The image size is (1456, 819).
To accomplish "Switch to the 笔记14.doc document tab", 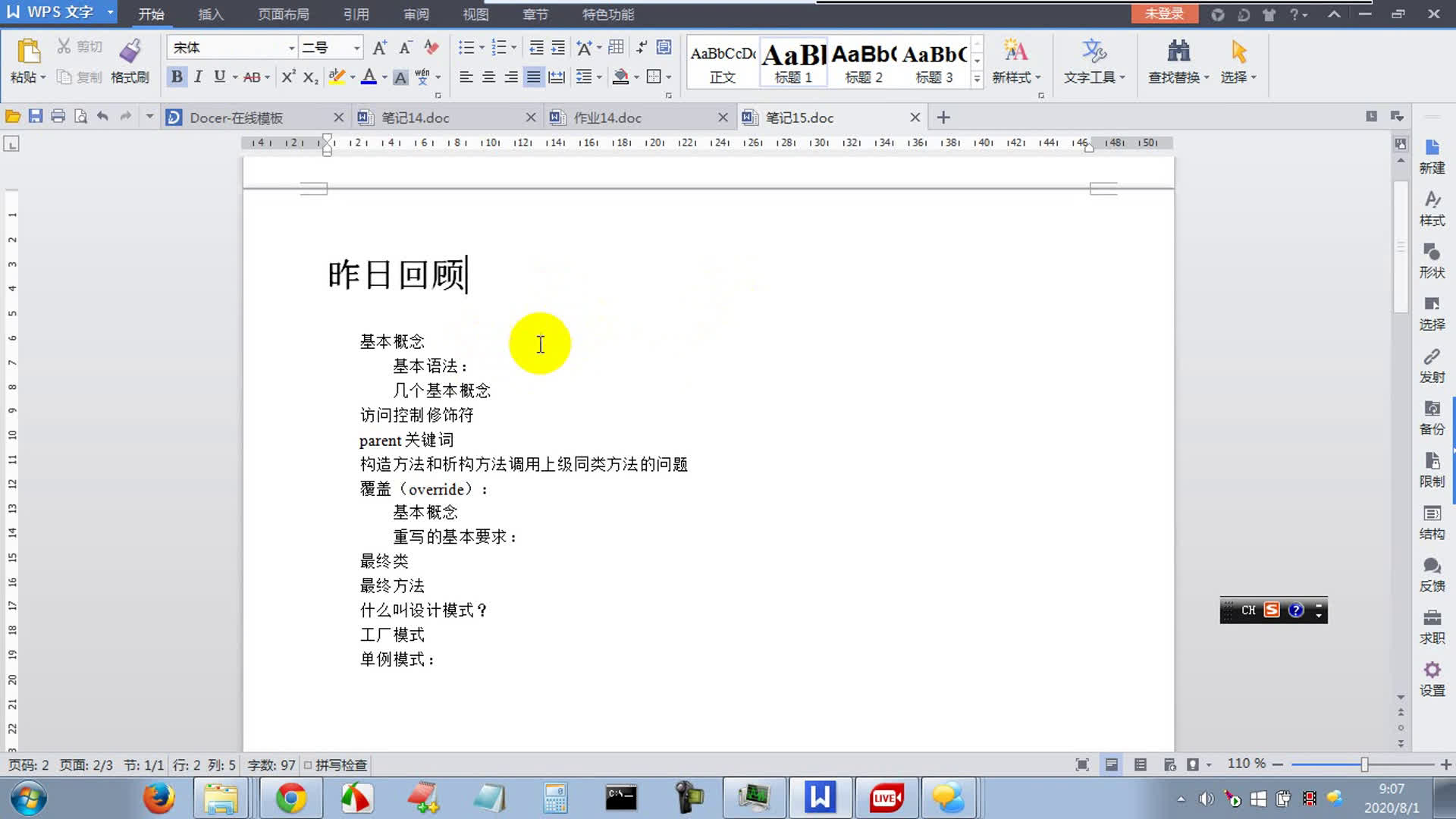I will coord(416,118).
